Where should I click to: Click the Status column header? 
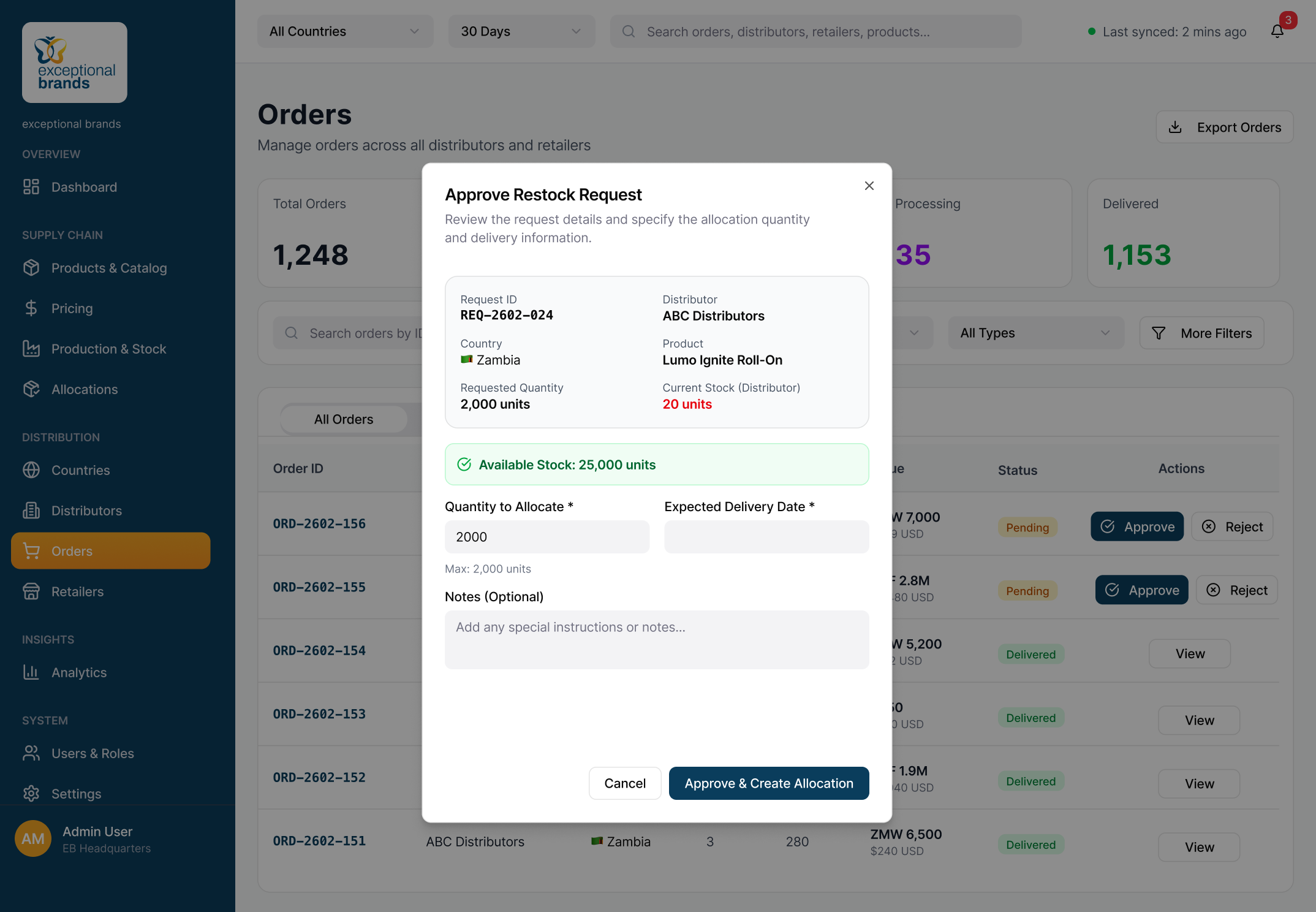(x=1018, y=470)
